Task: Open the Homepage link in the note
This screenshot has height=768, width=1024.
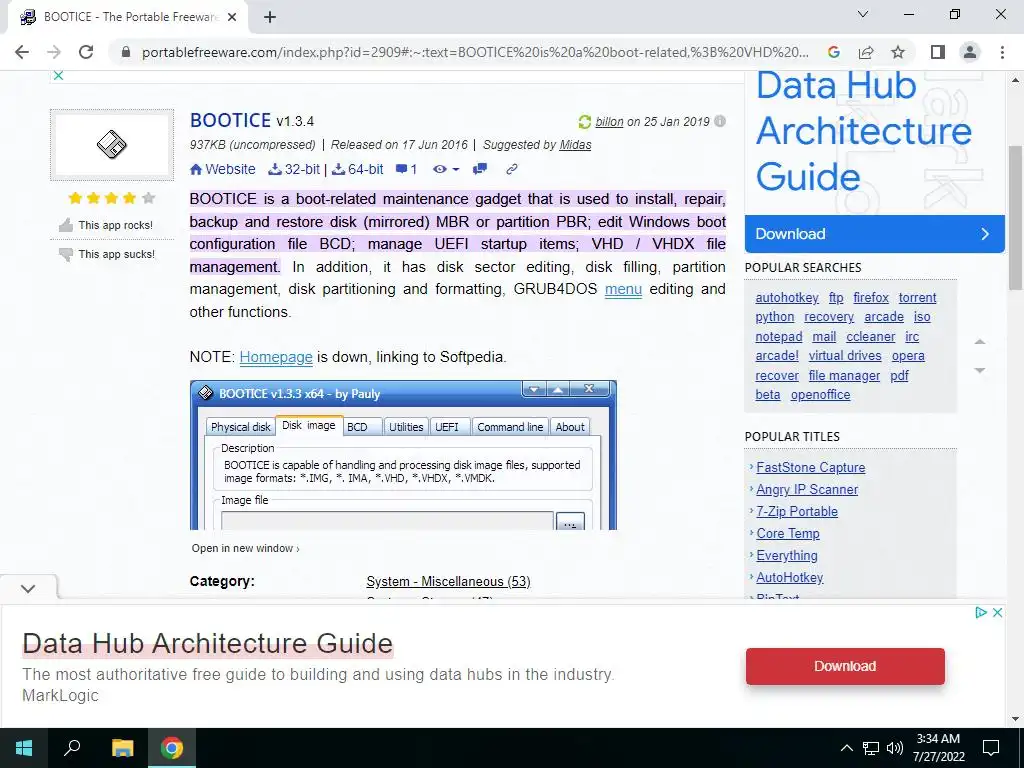Action: click(276, 357)
